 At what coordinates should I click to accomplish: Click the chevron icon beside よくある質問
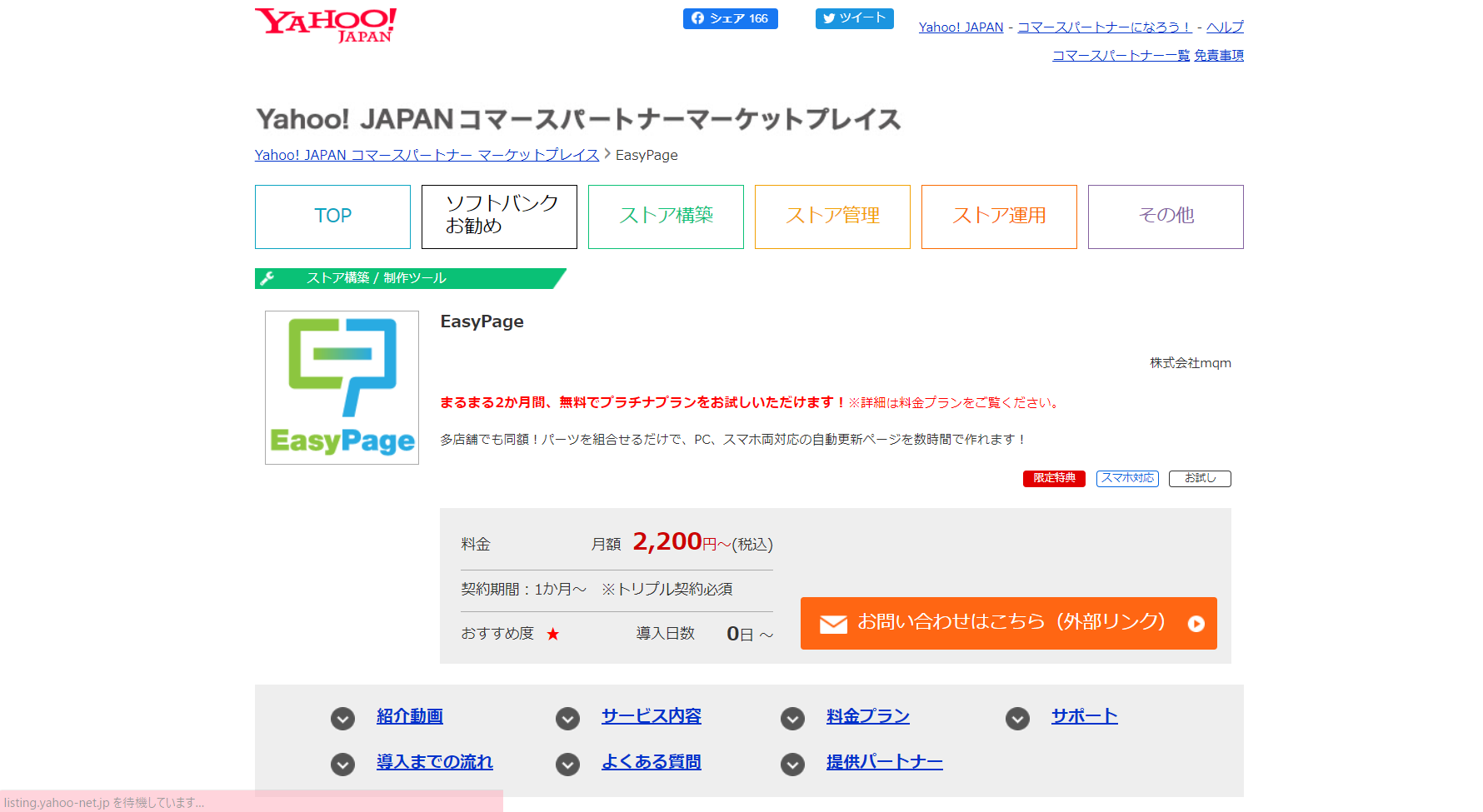pos(567,764)
